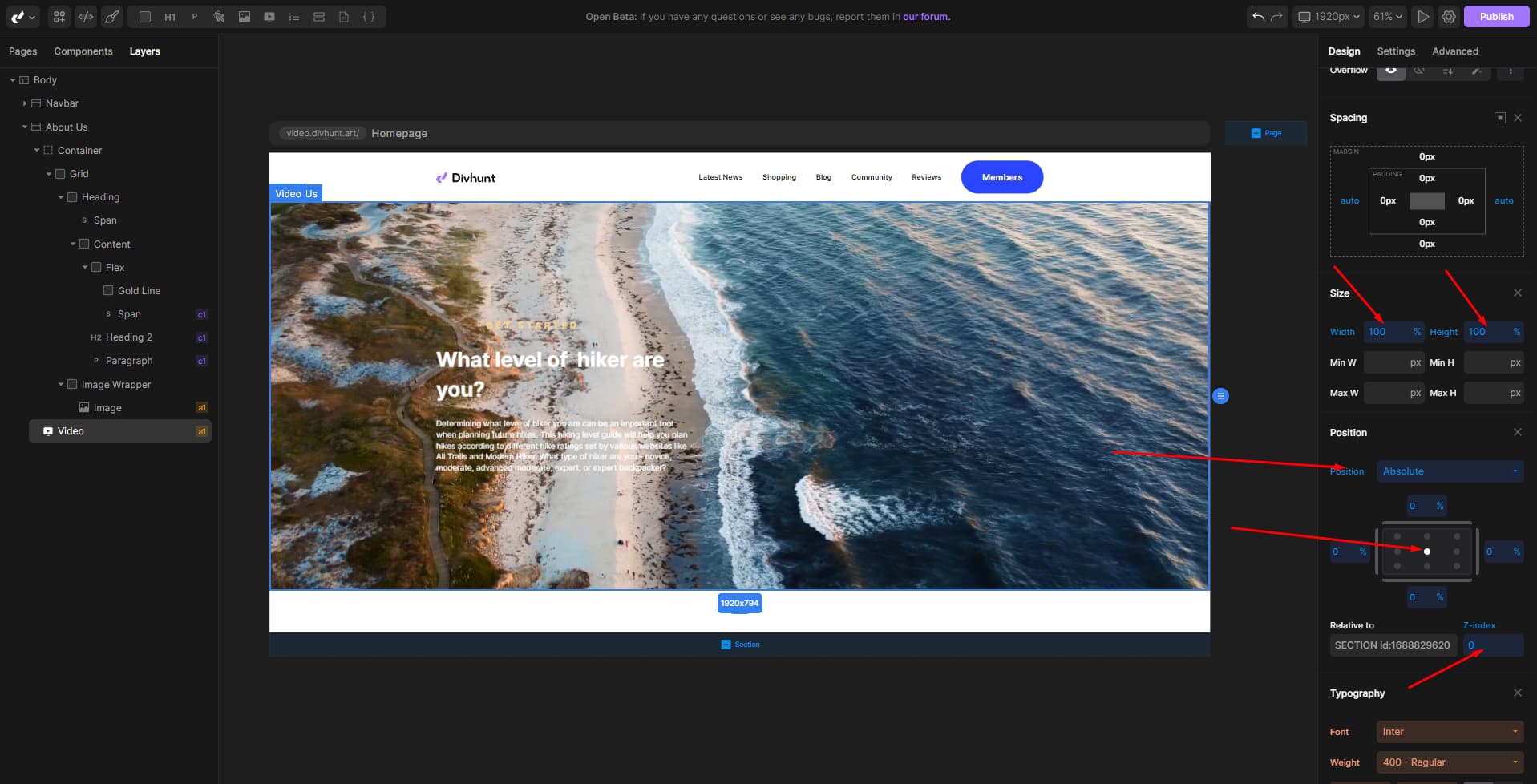Insert an image element from the toolbar
1537x784 pixels.
pyautogui.click(x=245, y=16)
